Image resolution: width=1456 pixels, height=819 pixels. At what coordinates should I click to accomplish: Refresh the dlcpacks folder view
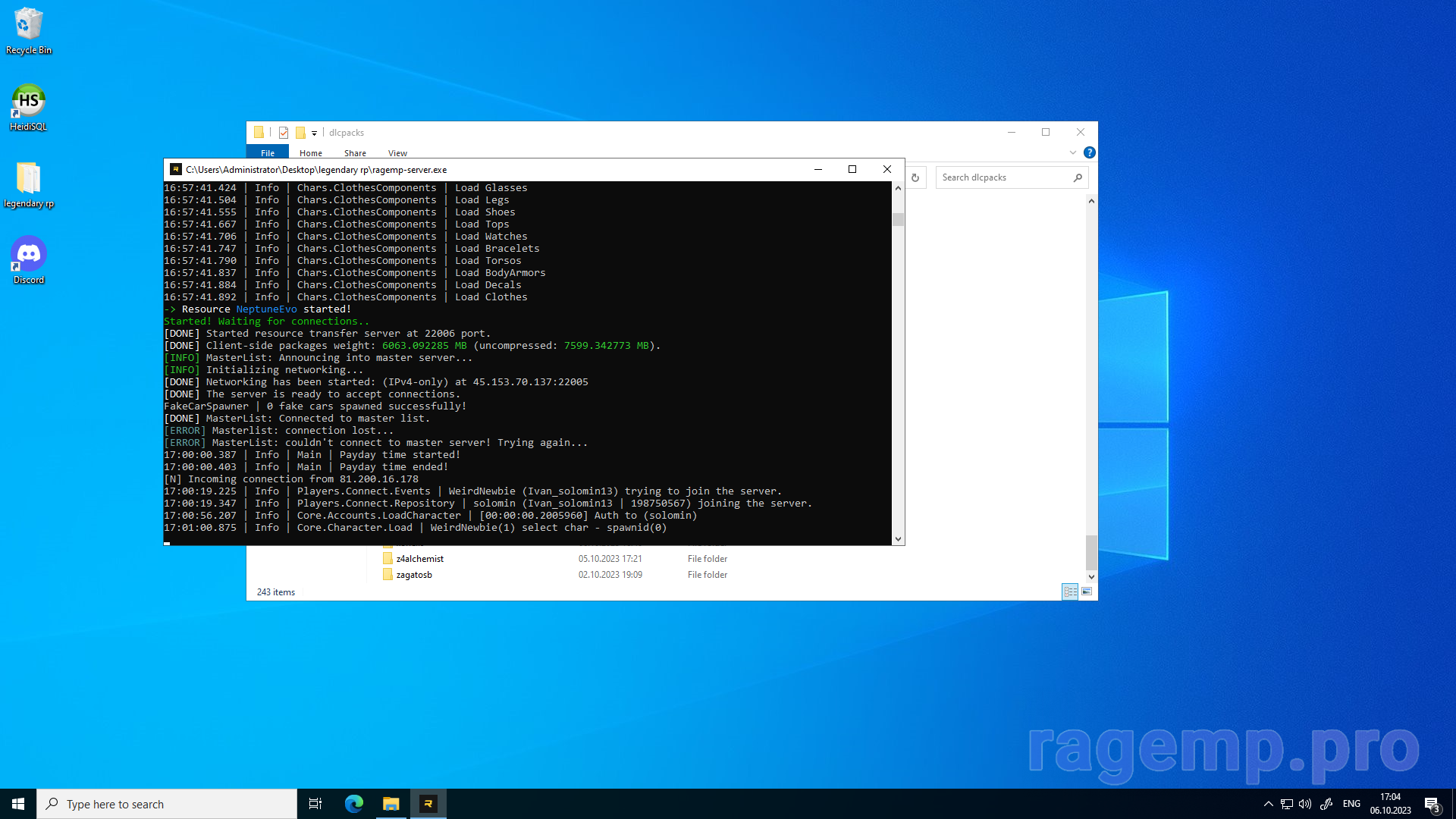point(915,177)
